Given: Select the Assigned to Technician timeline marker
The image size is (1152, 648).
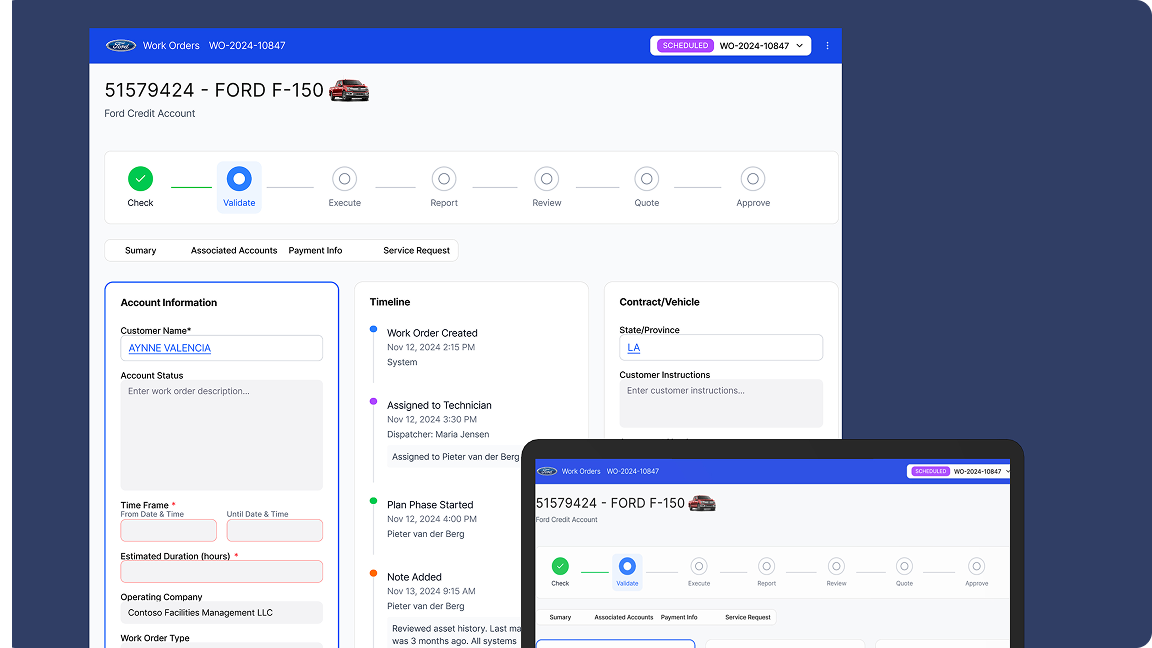Looking at the screenshot, I should [x=373, y=401].
